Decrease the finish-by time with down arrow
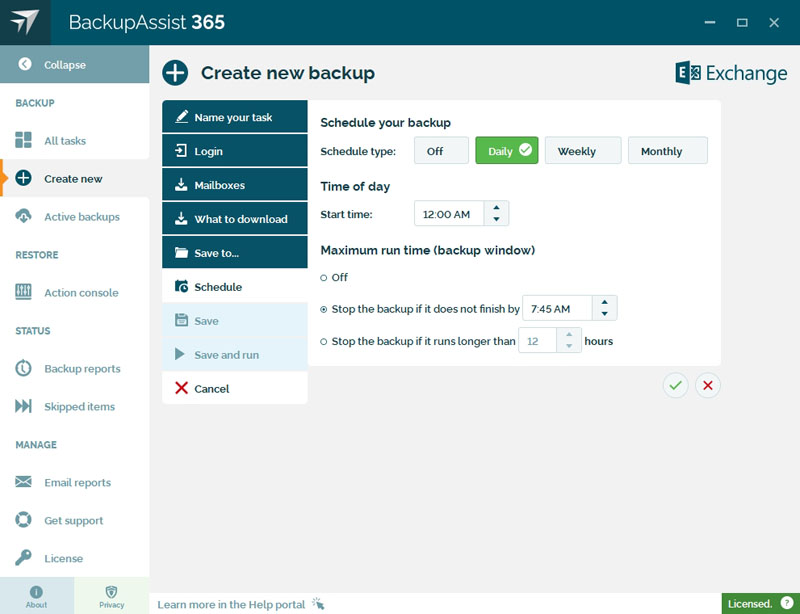This screenshot has width=800, height=614. (x=605, y=314)
